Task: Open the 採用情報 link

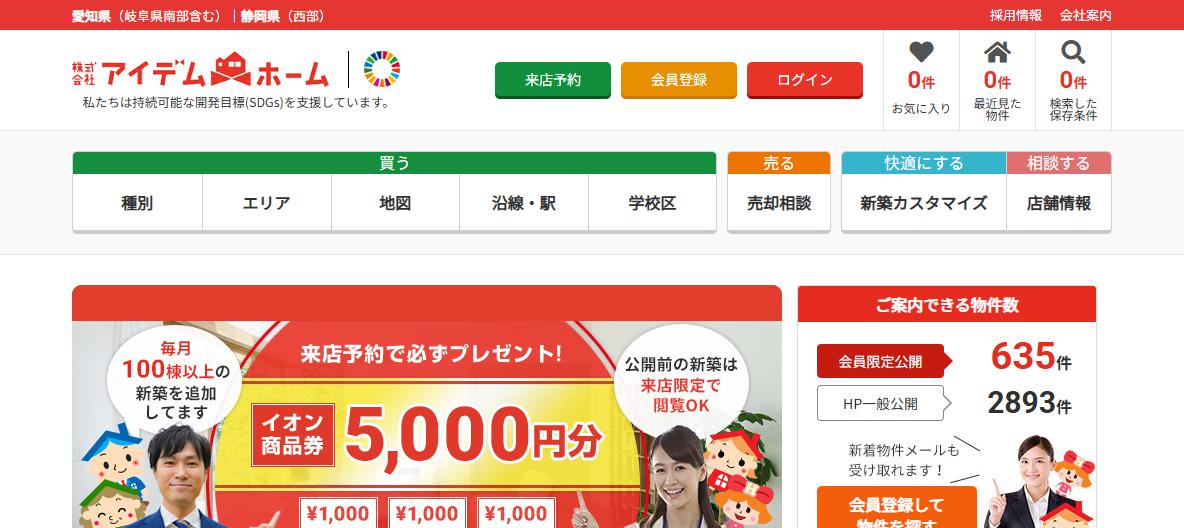Action: click(1016, 15)
